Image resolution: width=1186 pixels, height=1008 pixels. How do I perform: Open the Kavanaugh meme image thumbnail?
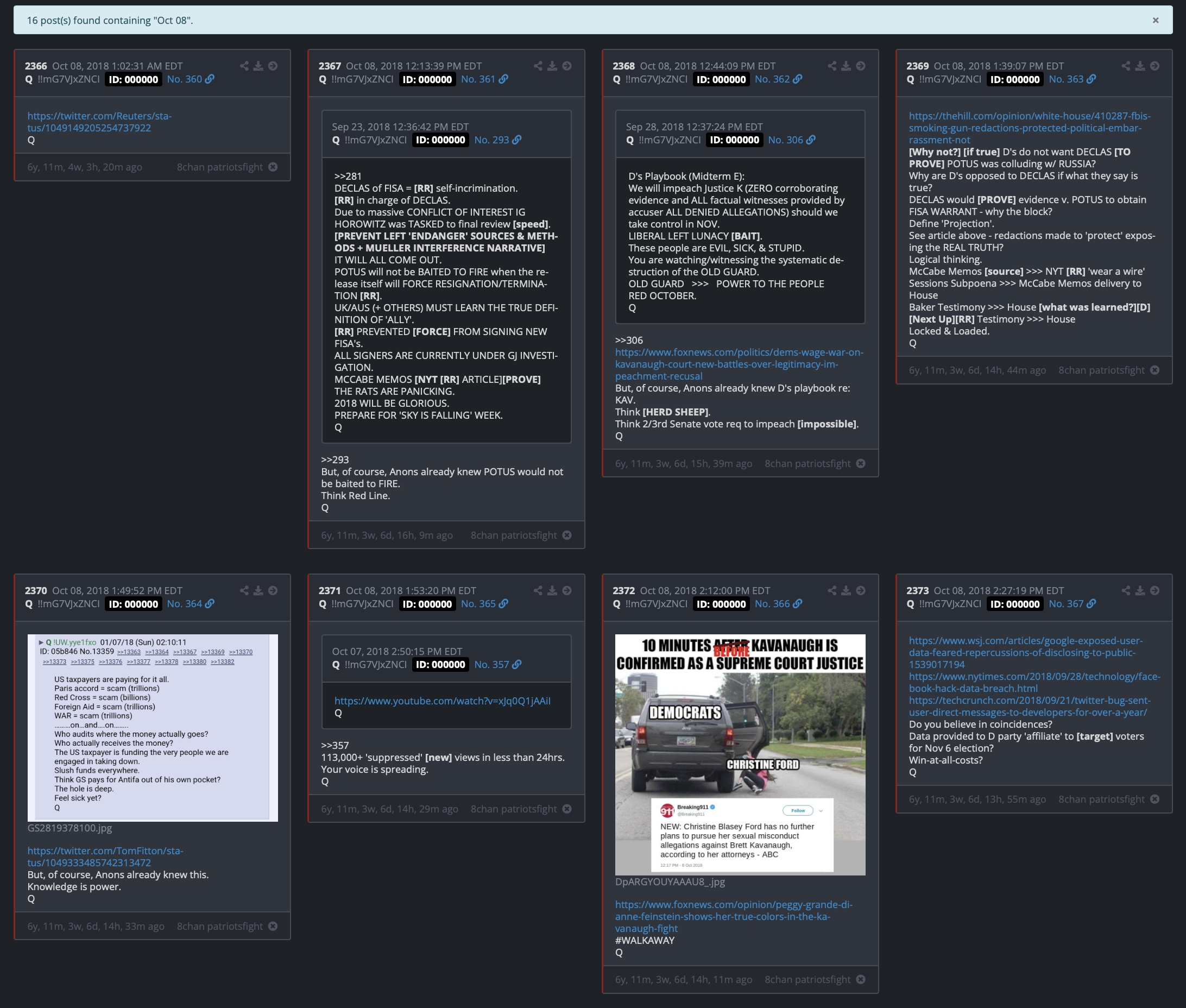tap(740, 754)
